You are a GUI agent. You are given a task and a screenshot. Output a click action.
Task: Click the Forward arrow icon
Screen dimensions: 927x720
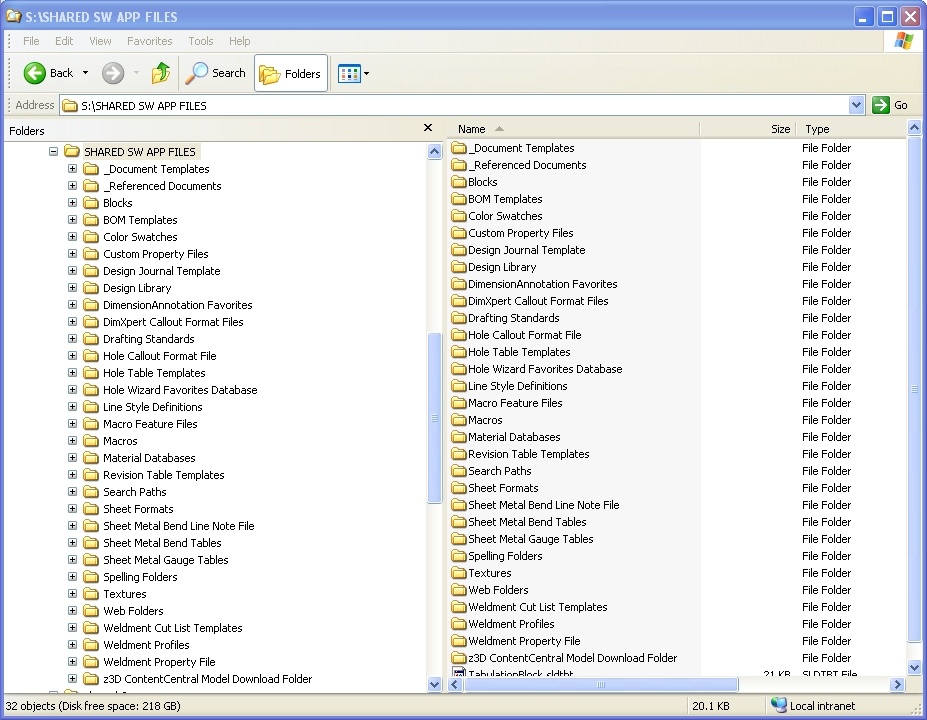(112, 73)
